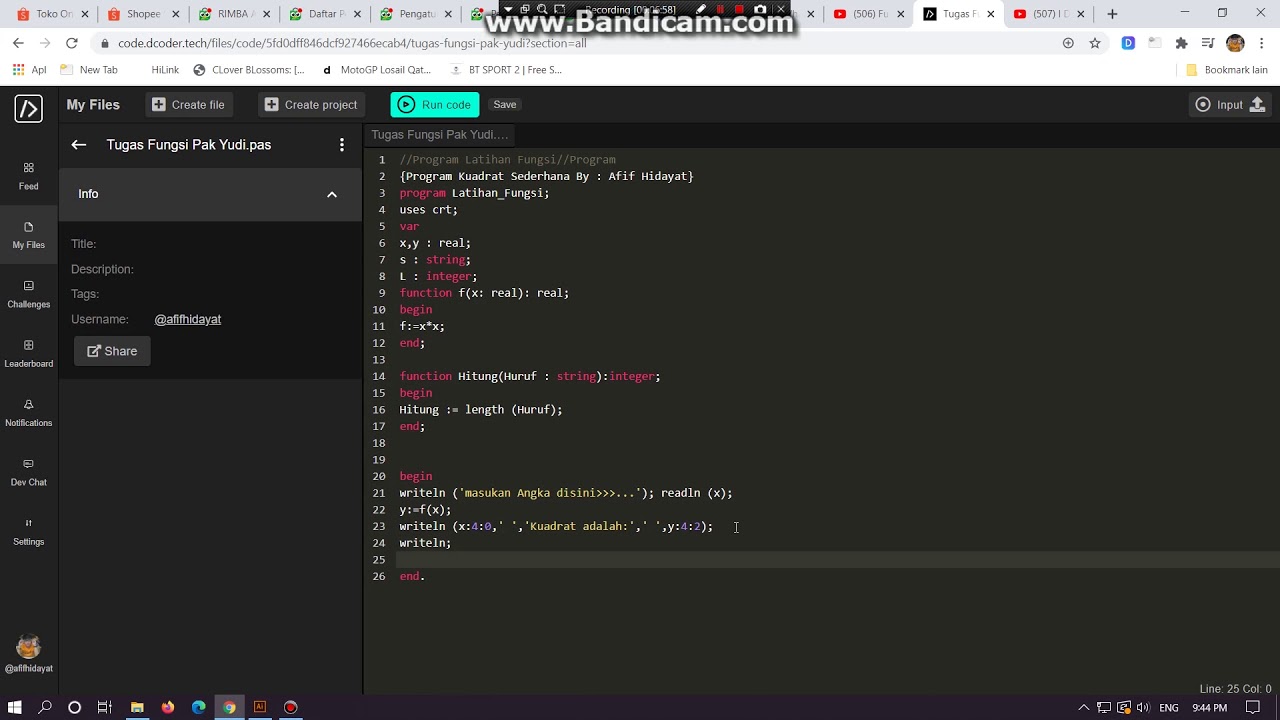
Task: Open a new browser tab
Action: (x=1112, y=14)
